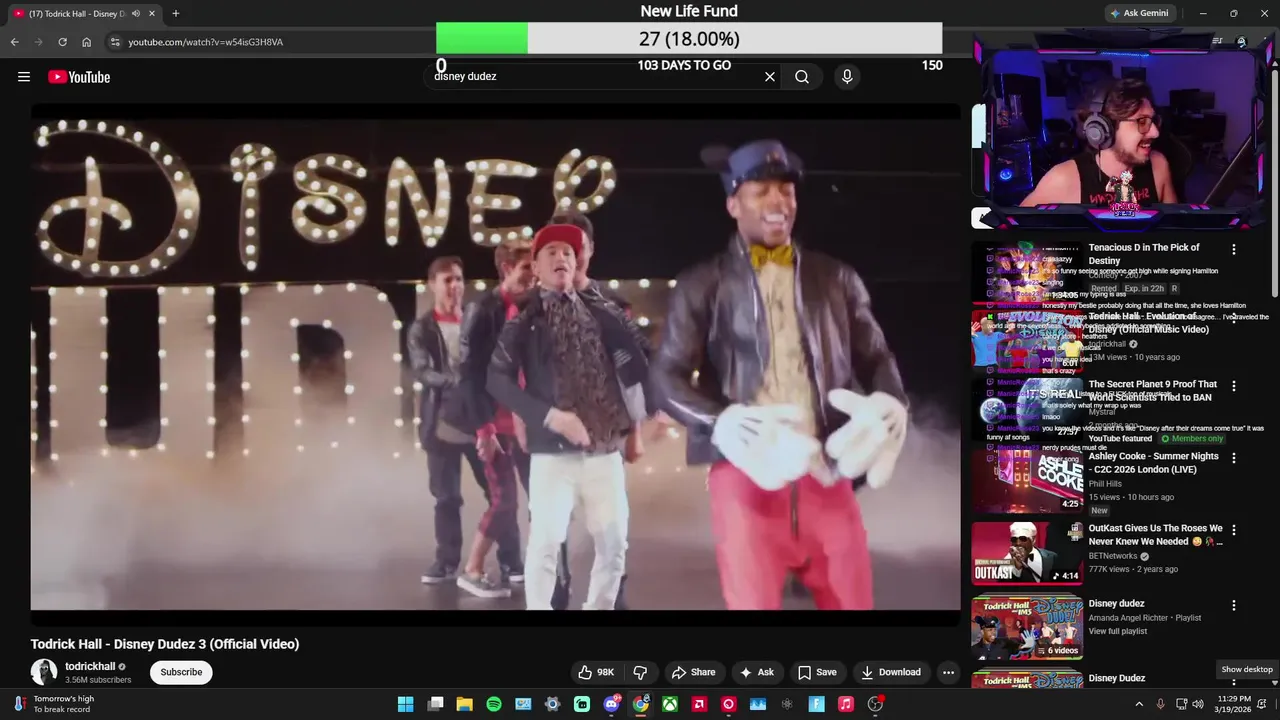Go back in browser history
Screen dimensions: 1280x720
[14, 42]
